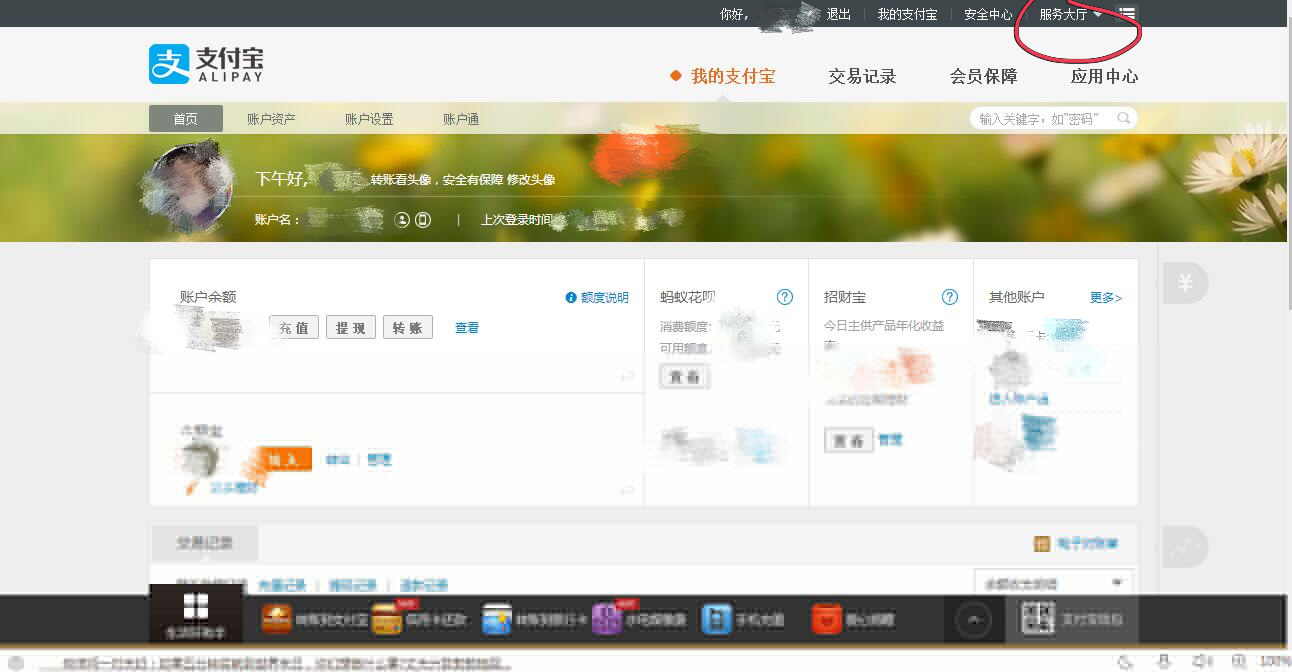Click the red heart-box icon in bottom bar
Screen dimensions: 1292x672
point(826,619)
